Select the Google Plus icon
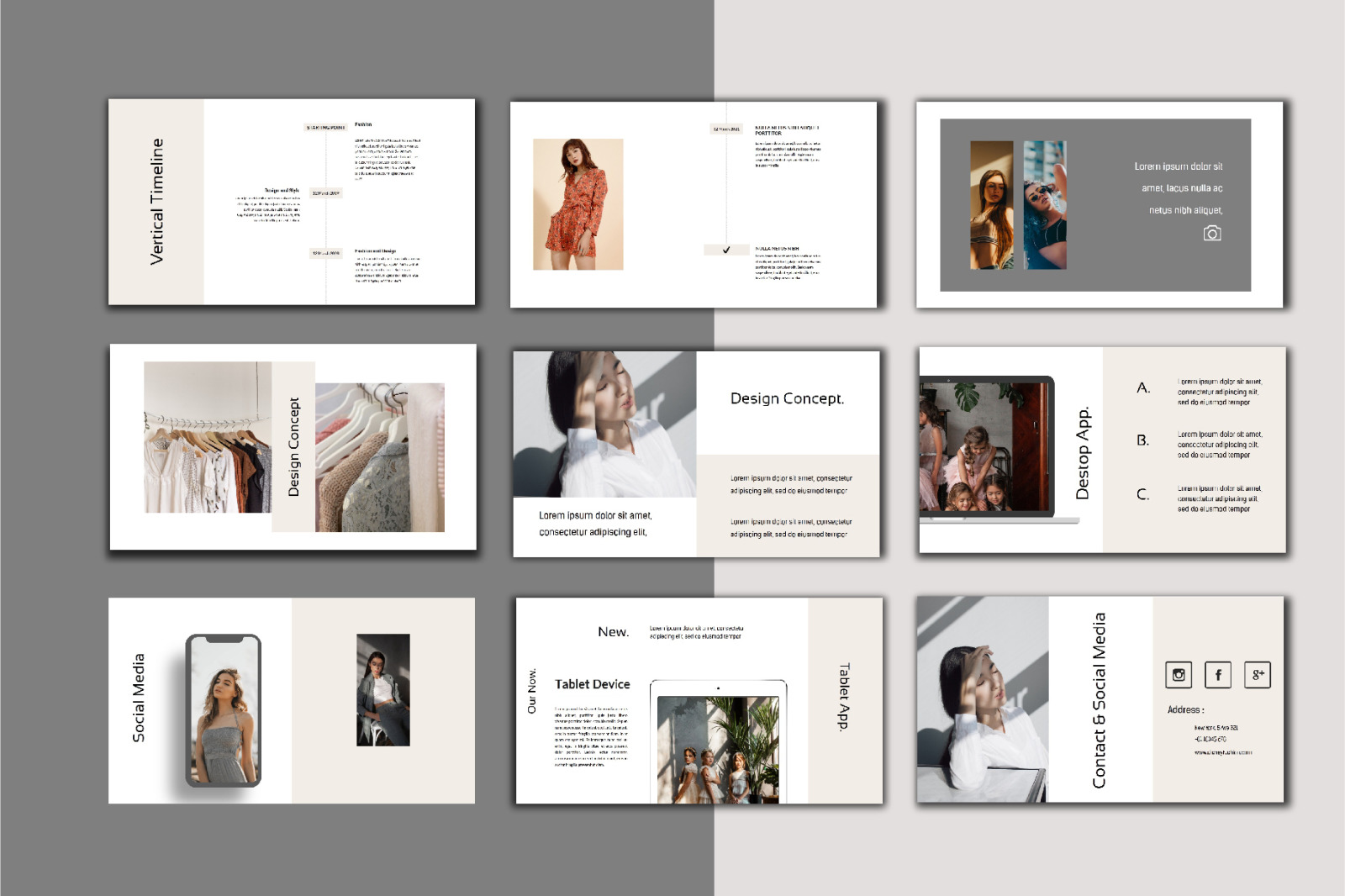Screen dimensions: 1345x896 coord(1258,675)
